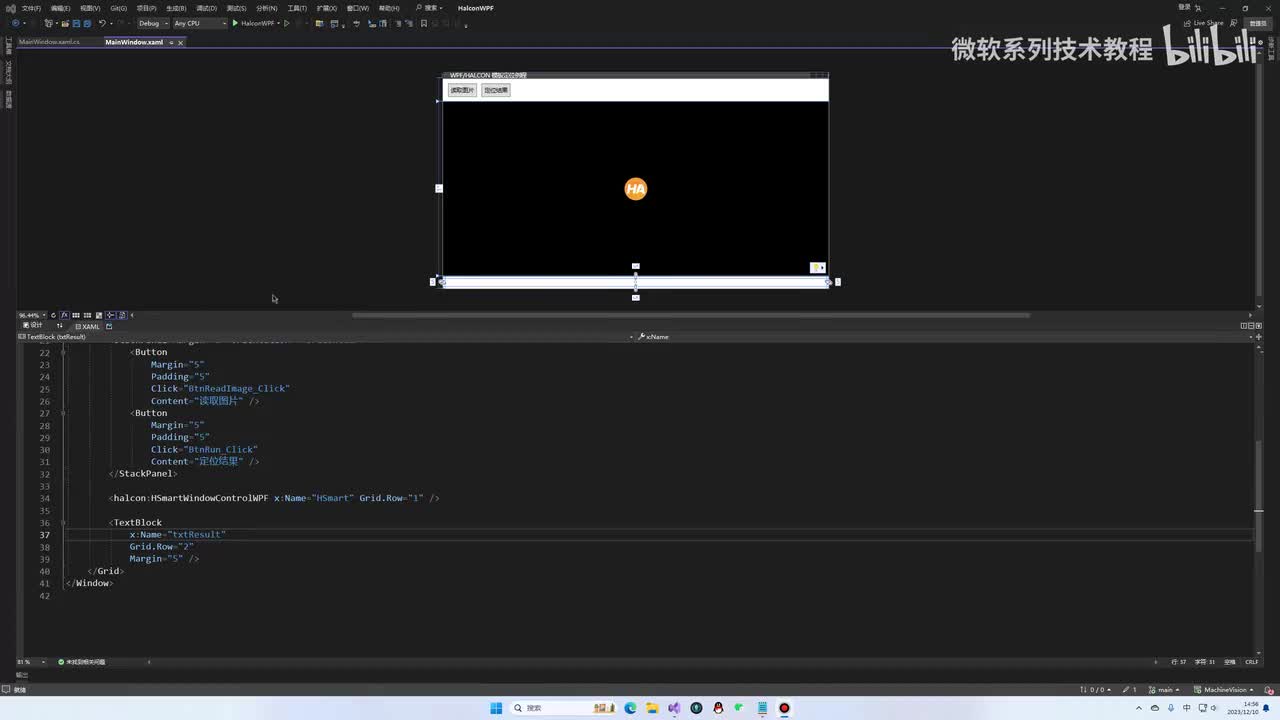Open the 文件(F) menu
Image resolution: width=1280 pixels, height=720 pixels.
[x=31, y=8]
